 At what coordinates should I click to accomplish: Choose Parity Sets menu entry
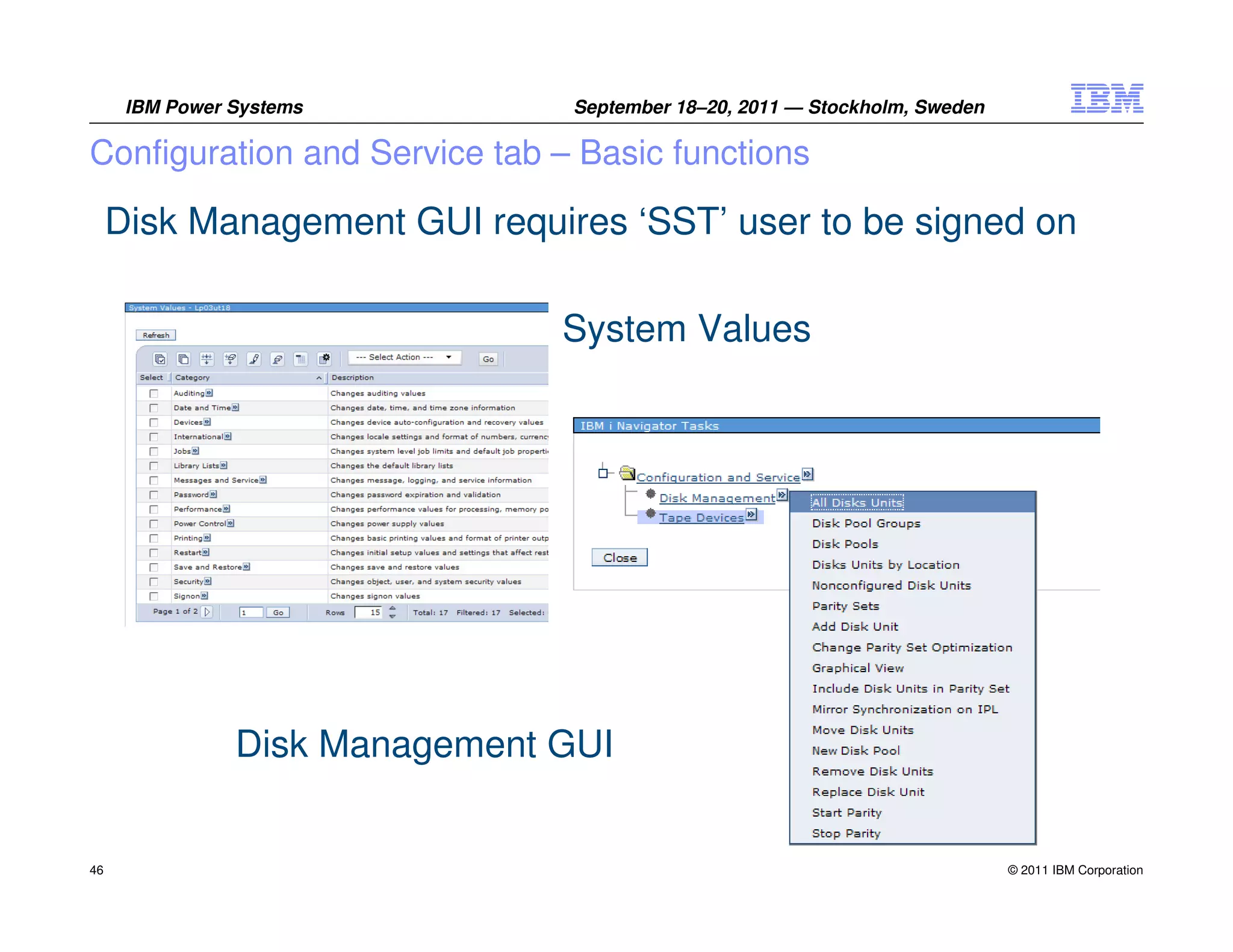[x=912, y=606]
